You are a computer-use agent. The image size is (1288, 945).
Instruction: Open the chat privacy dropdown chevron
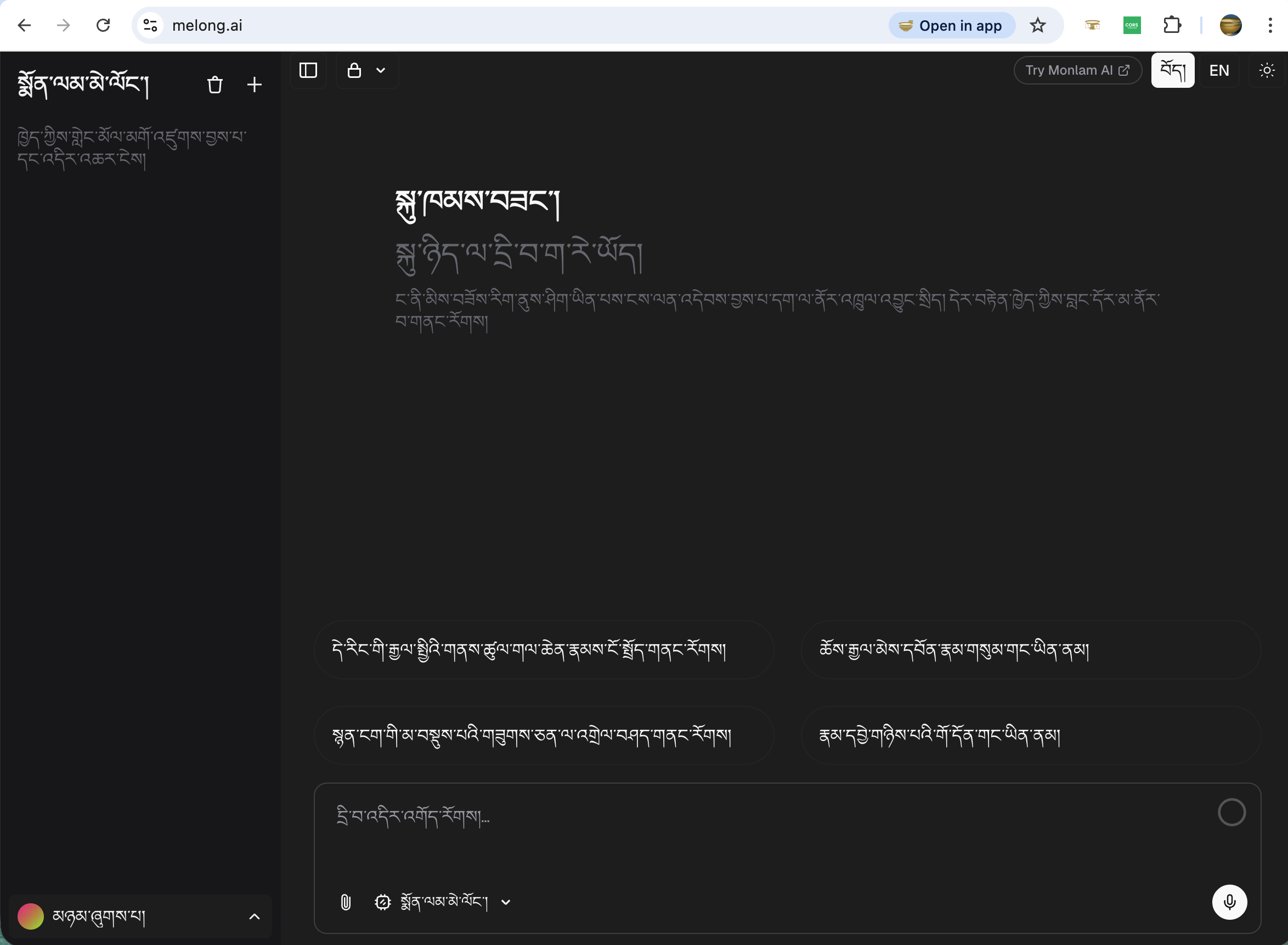click(381, 70)
